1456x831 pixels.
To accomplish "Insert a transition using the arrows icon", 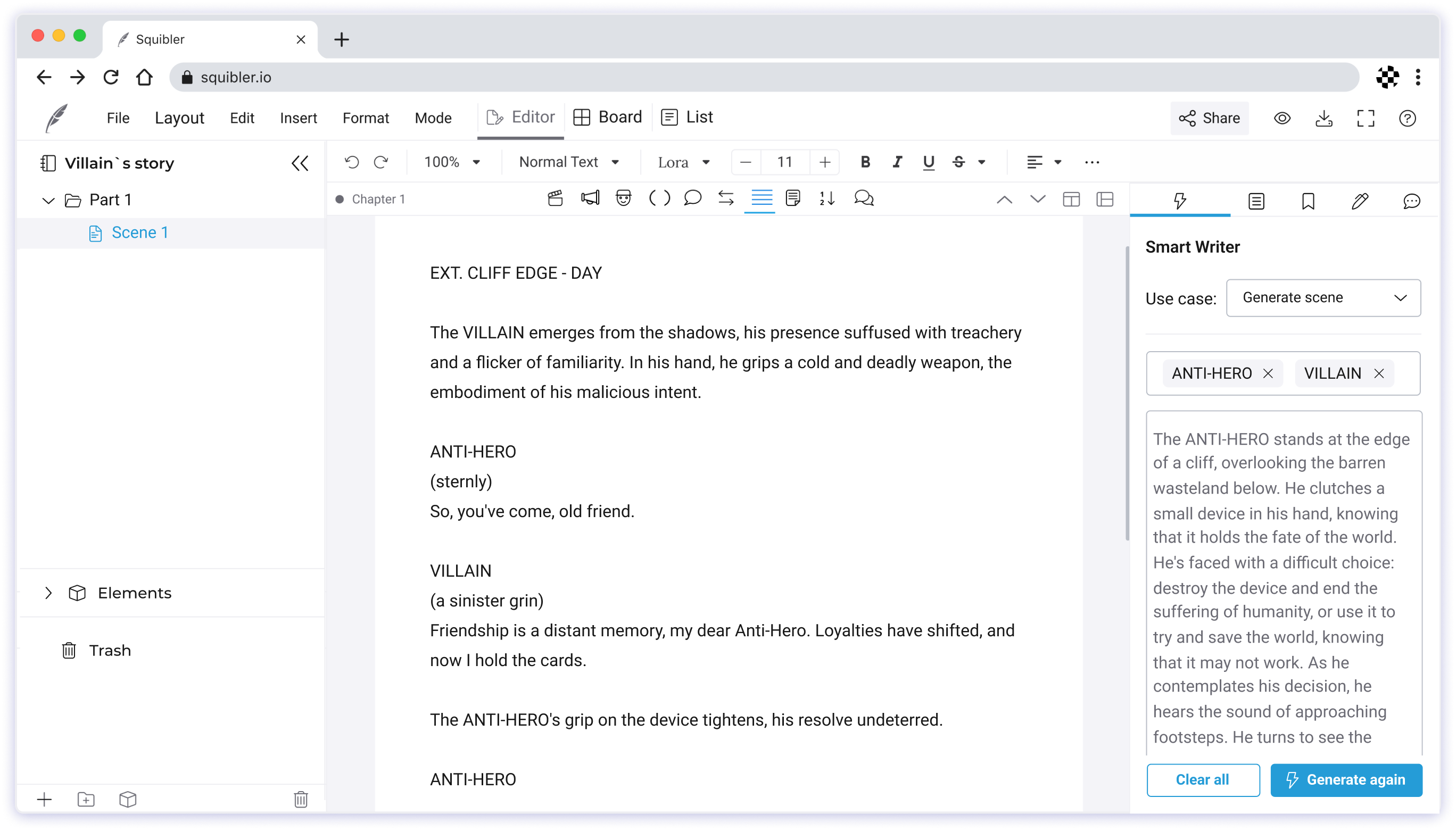I will point(726,198).
